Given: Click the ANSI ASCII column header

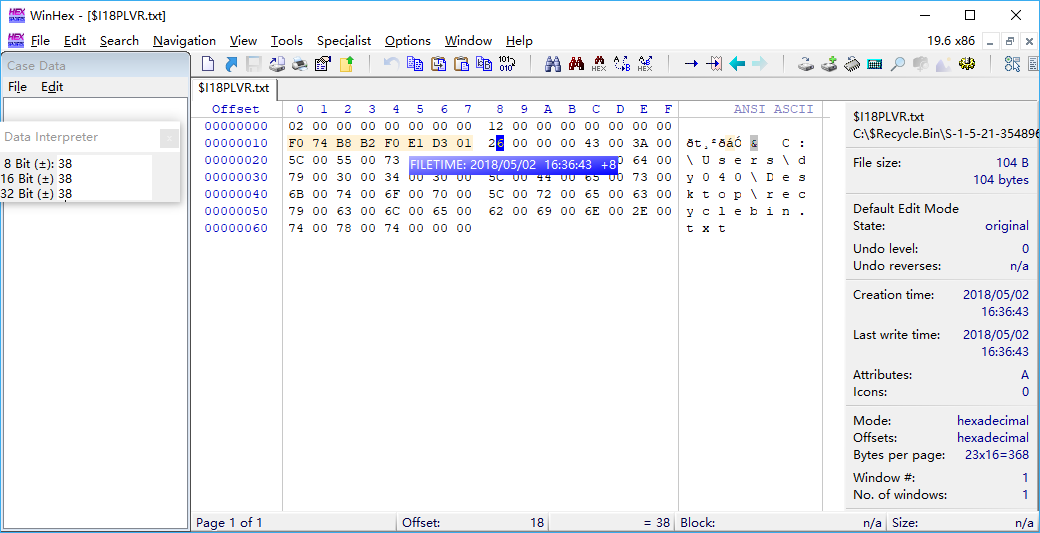Looking at the screenshot, I should pyautogui.click(x=773, y=109).
